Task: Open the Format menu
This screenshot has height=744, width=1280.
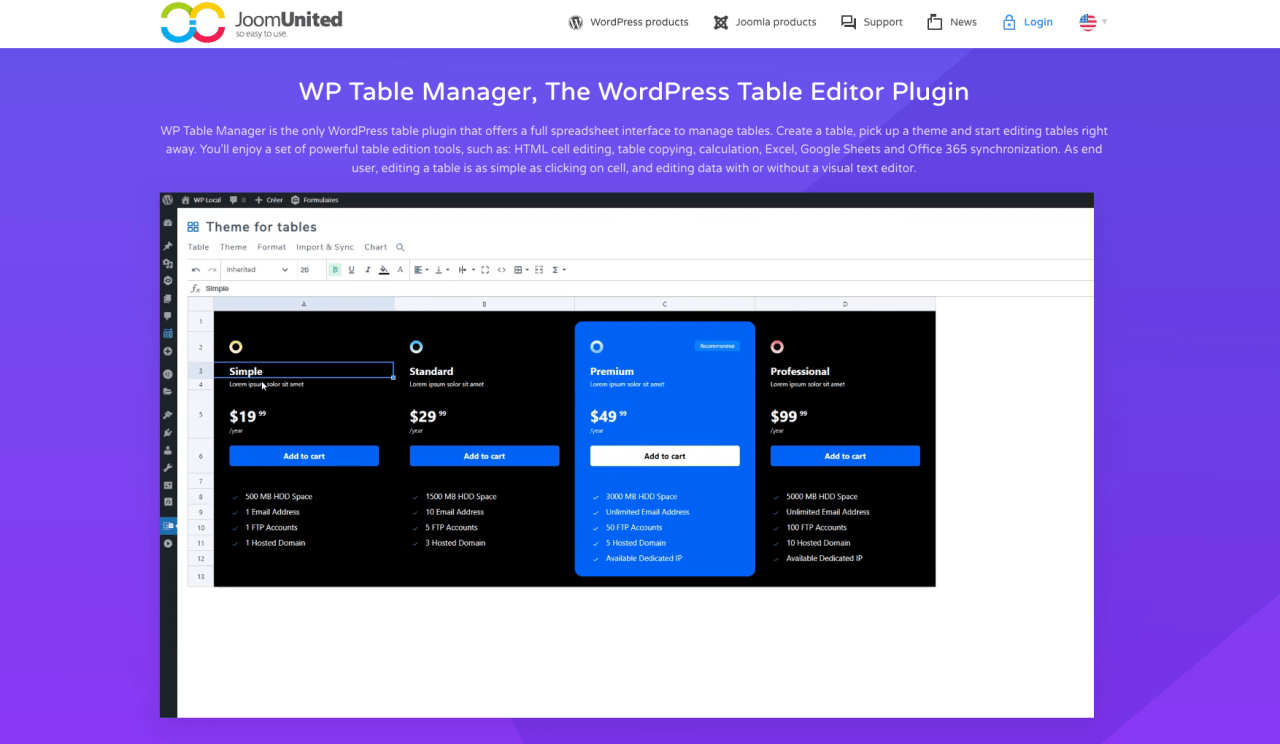Action: pos(271,247)
